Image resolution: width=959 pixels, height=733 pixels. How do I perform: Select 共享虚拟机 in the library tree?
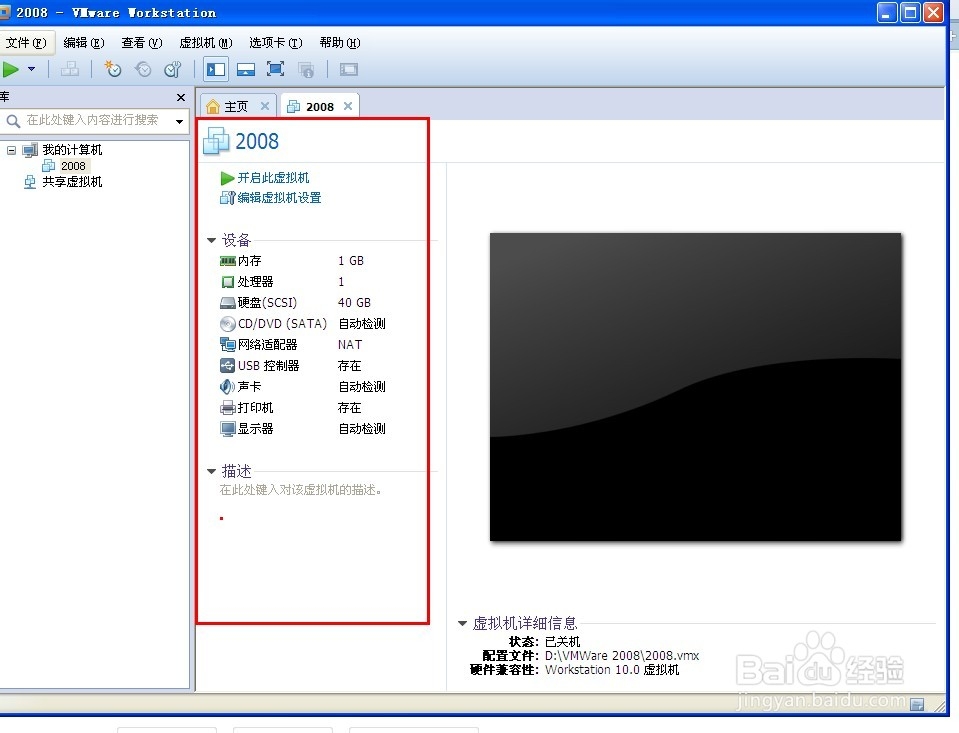72,182
